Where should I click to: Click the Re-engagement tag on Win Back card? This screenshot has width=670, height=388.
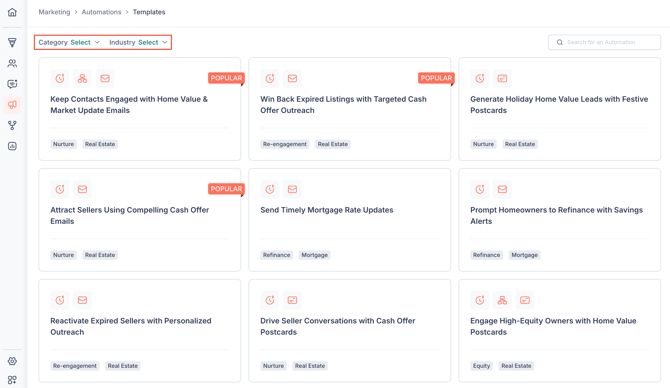285,144
